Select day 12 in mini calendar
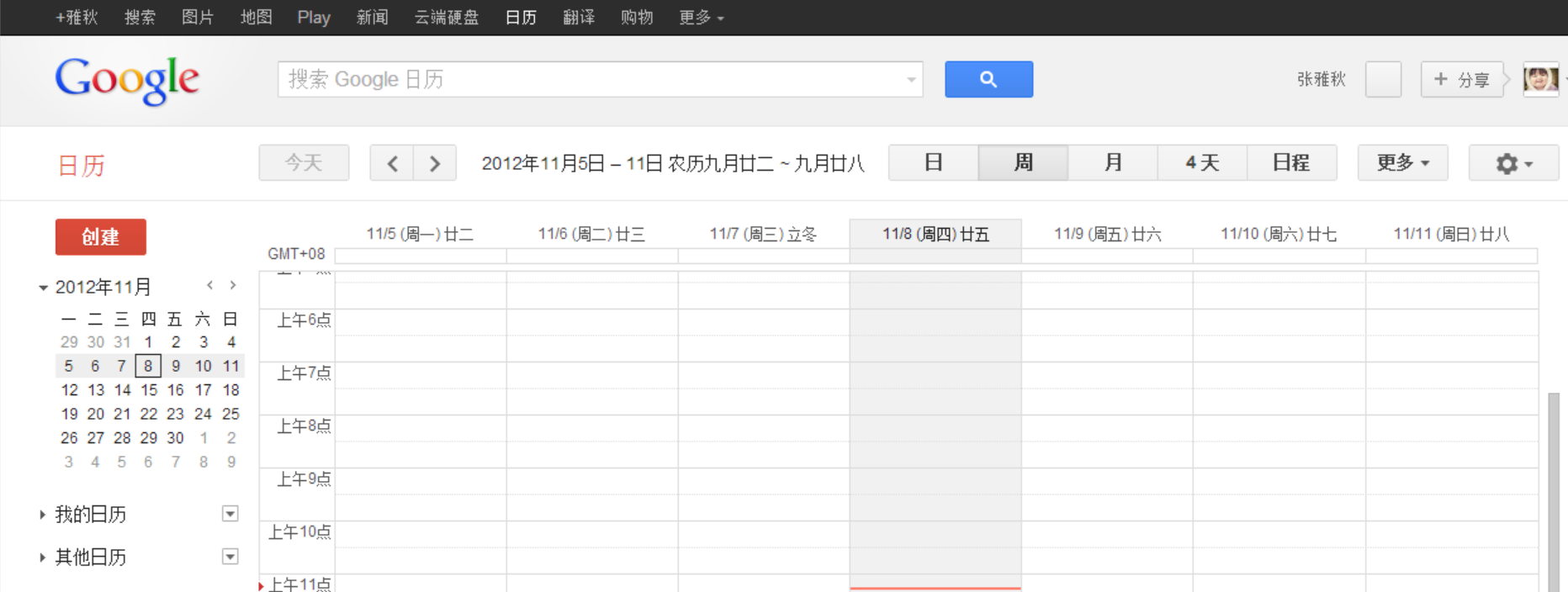The height and width of the screenshot is (592, 1568). pos(69,390)
